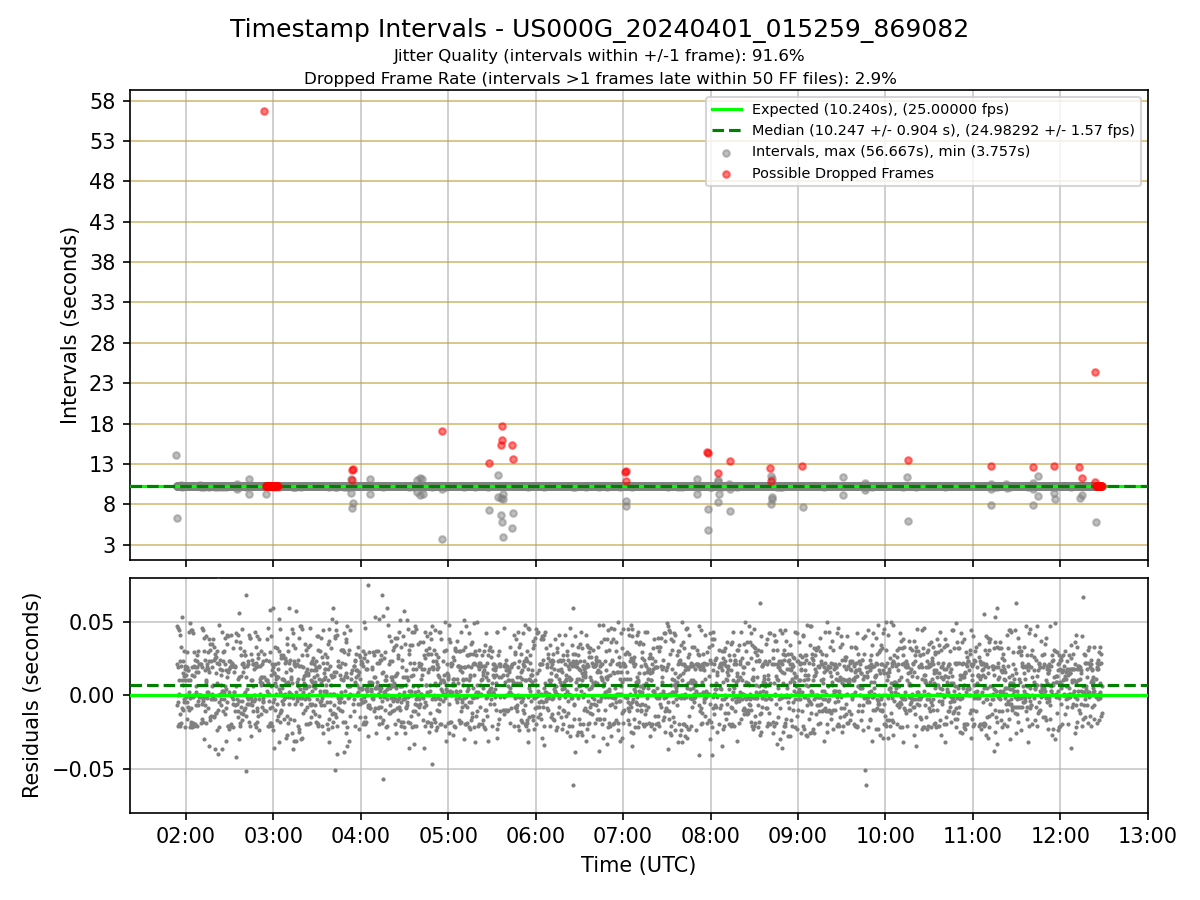The width and height of the screenshot is (1200, 900).
Task: Click the x-axis tick label '02:00'
Action: click(x=185, y=834)
